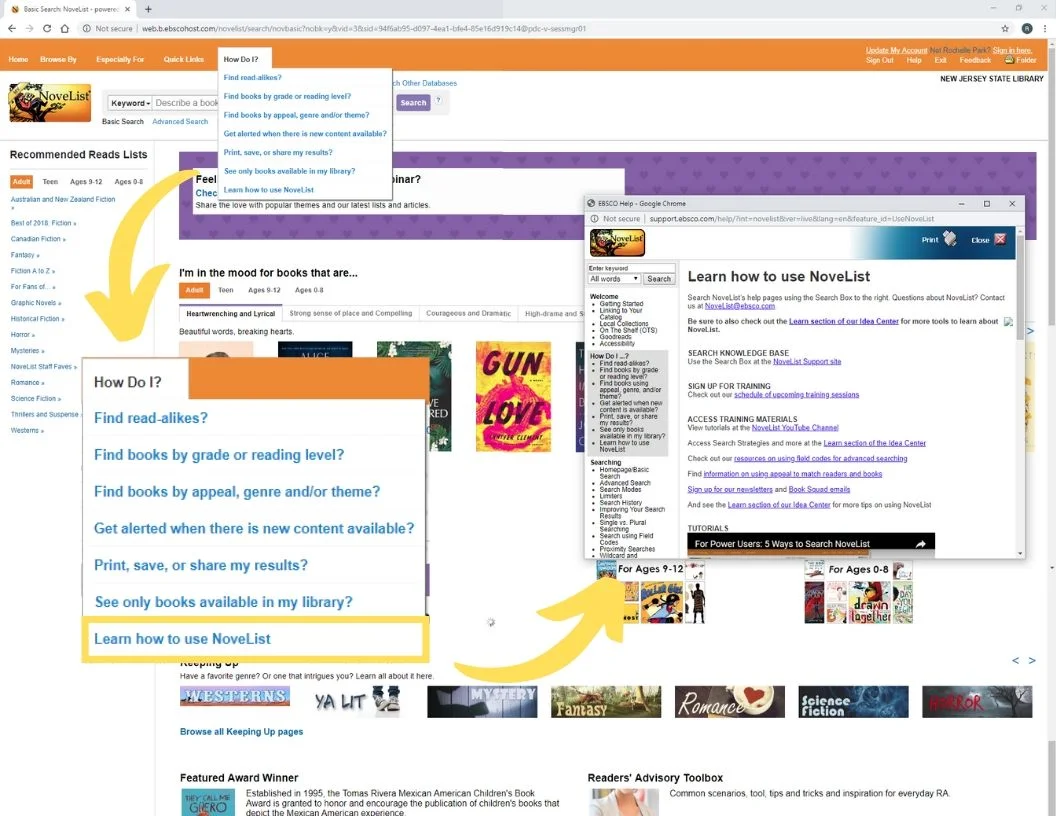Click the Sign Out link
This screenshot has height=816, width=1056.
tap(880, 60)
